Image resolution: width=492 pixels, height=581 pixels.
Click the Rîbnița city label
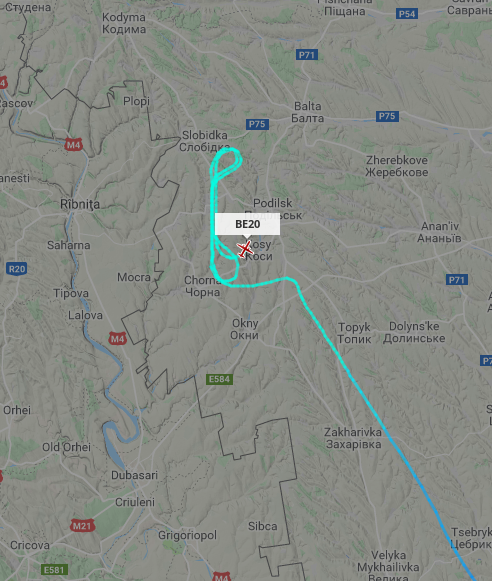(x=80, y=204)
